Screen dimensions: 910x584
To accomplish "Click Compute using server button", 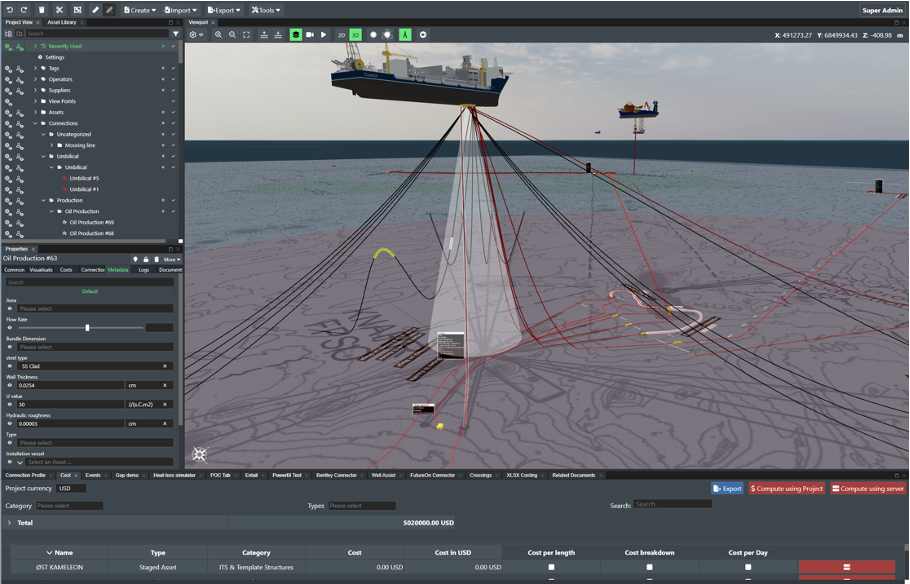I will (x=868, y=489).
